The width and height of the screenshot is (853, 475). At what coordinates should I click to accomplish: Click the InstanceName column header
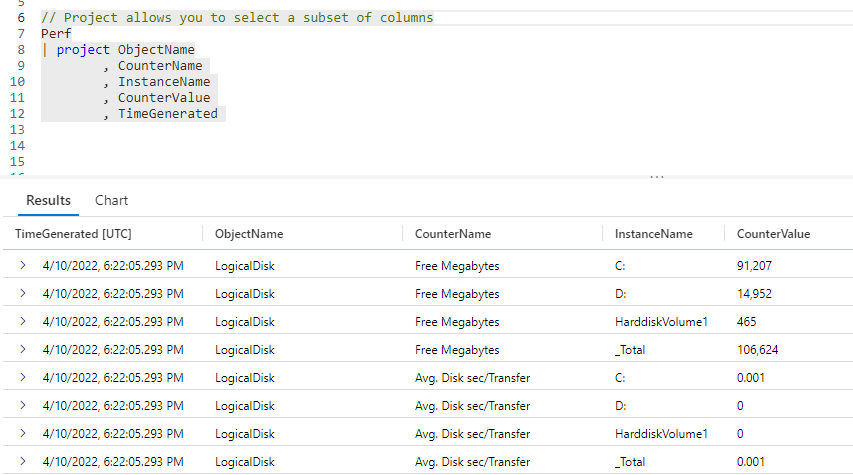[x=655, y=234]
